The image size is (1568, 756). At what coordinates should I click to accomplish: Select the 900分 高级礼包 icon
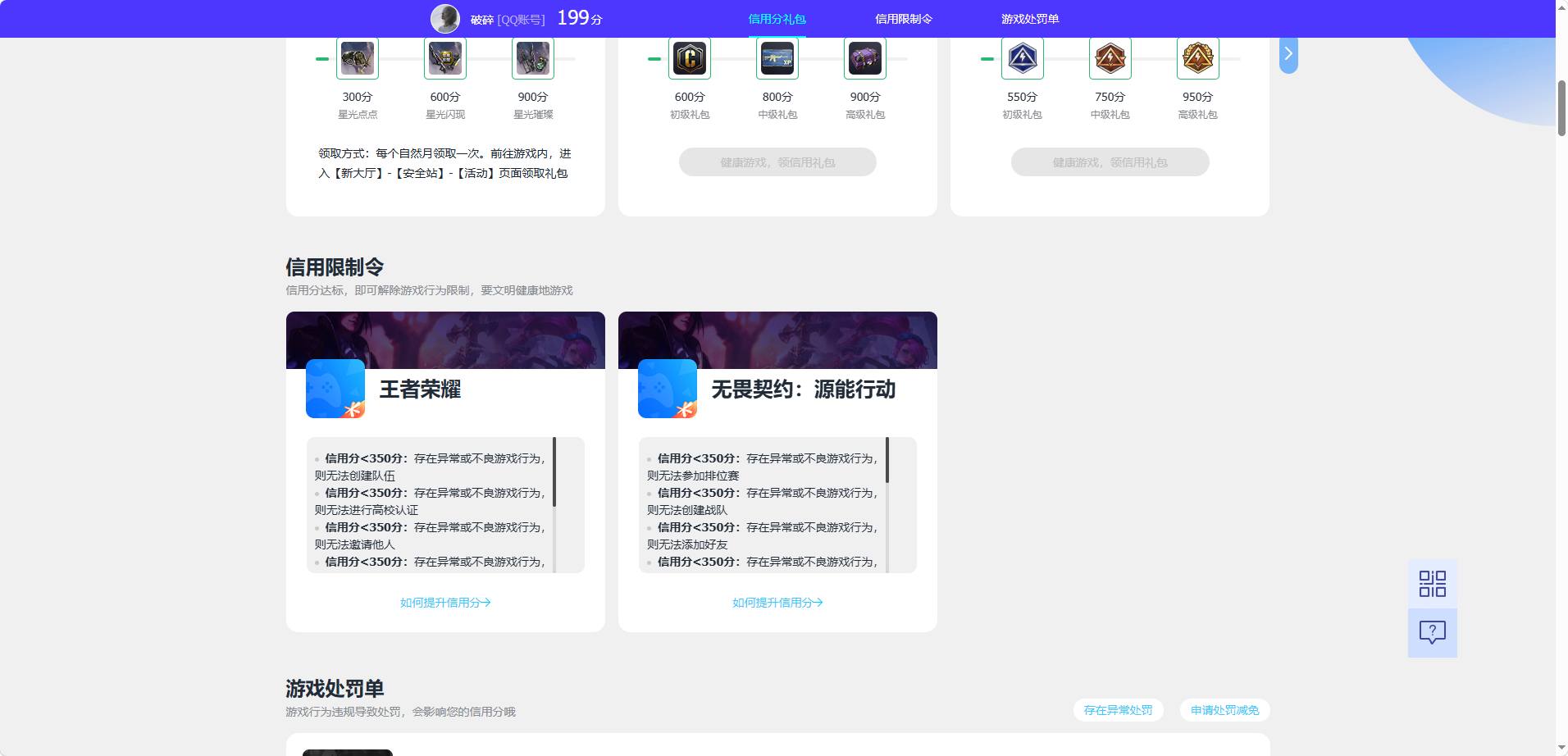click(x=865, y=58)
